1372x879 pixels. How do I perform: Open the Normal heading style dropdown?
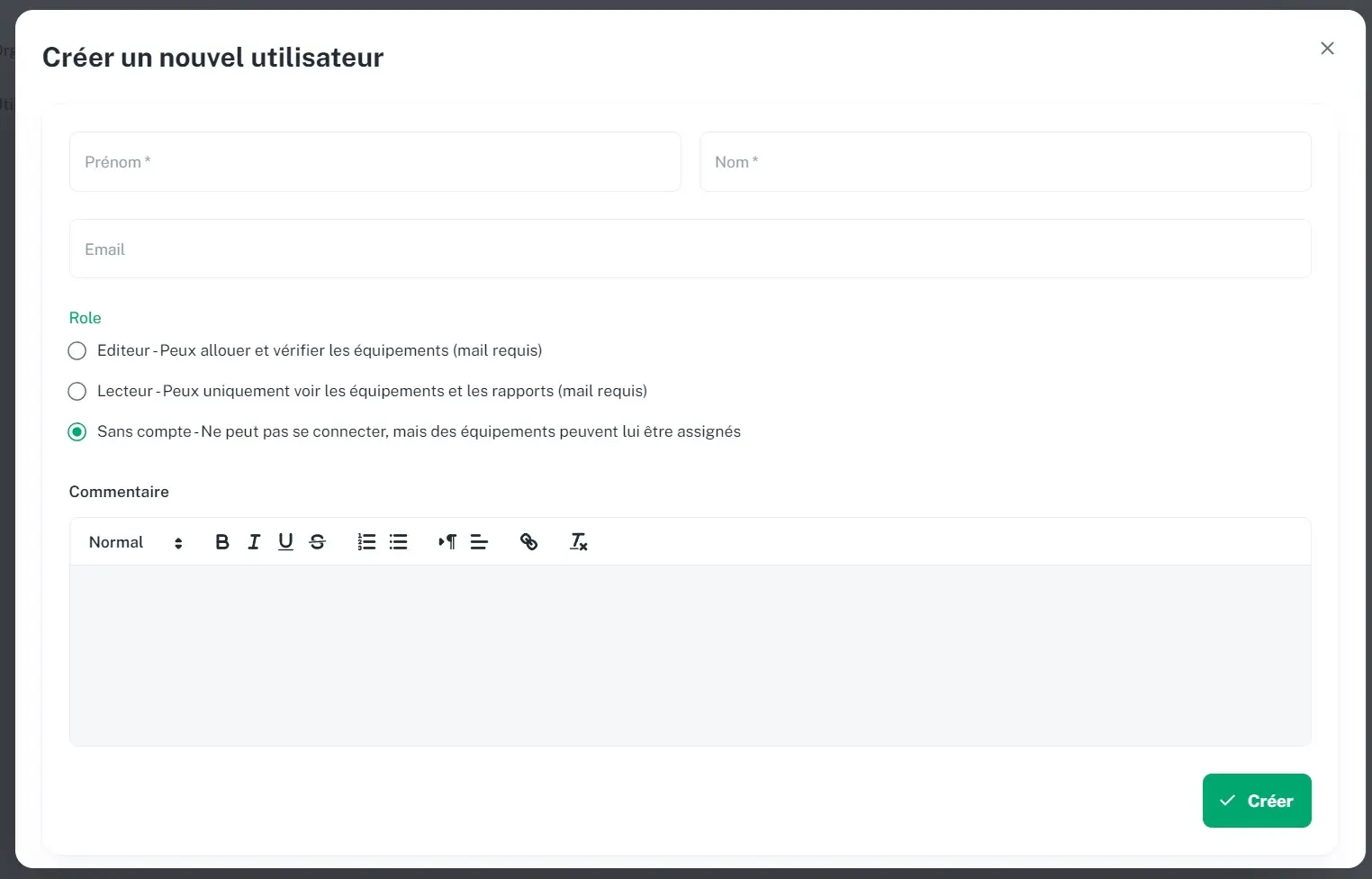coord(135,542)
